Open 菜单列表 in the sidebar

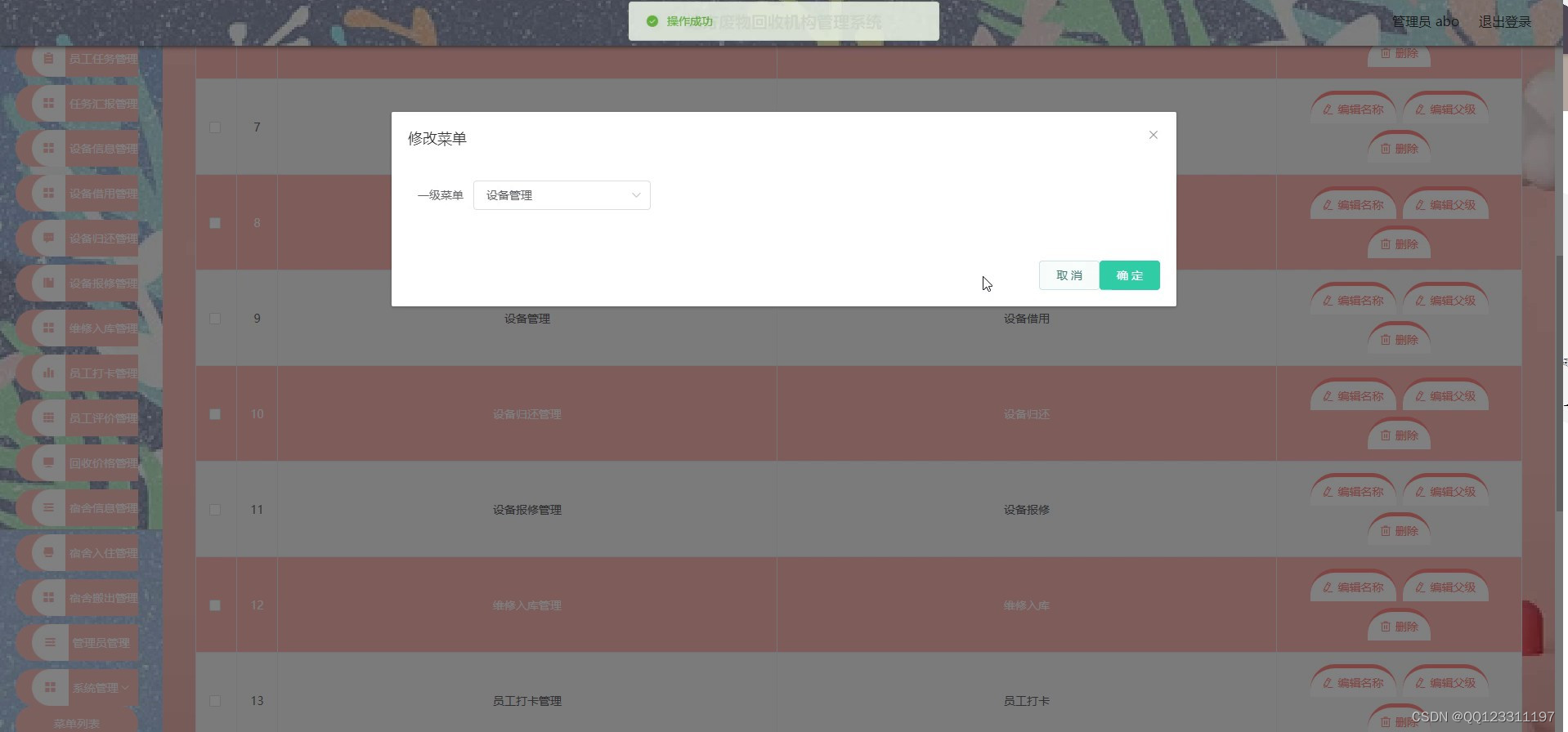pyautogui.click(x=77, y=723)
